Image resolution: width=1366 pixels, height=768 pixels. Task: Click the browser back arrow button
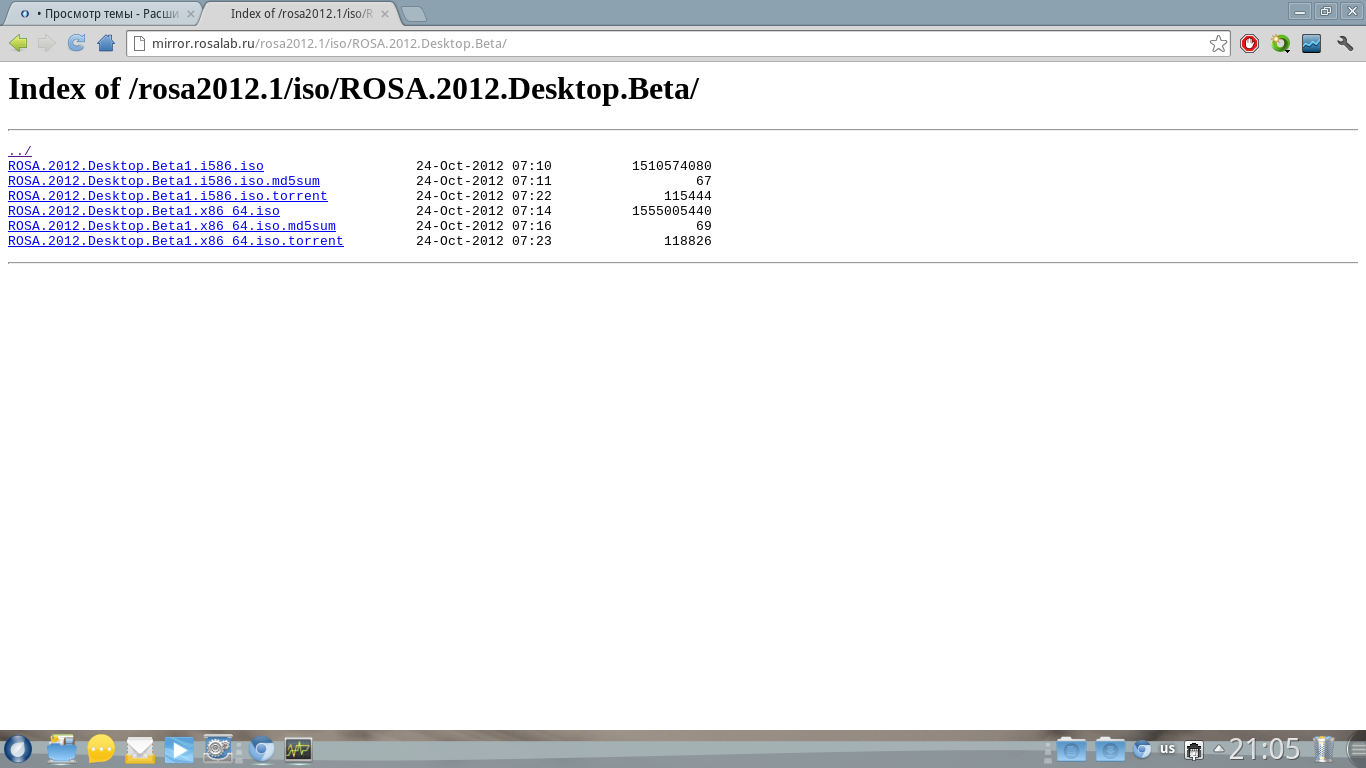[18, 43]
